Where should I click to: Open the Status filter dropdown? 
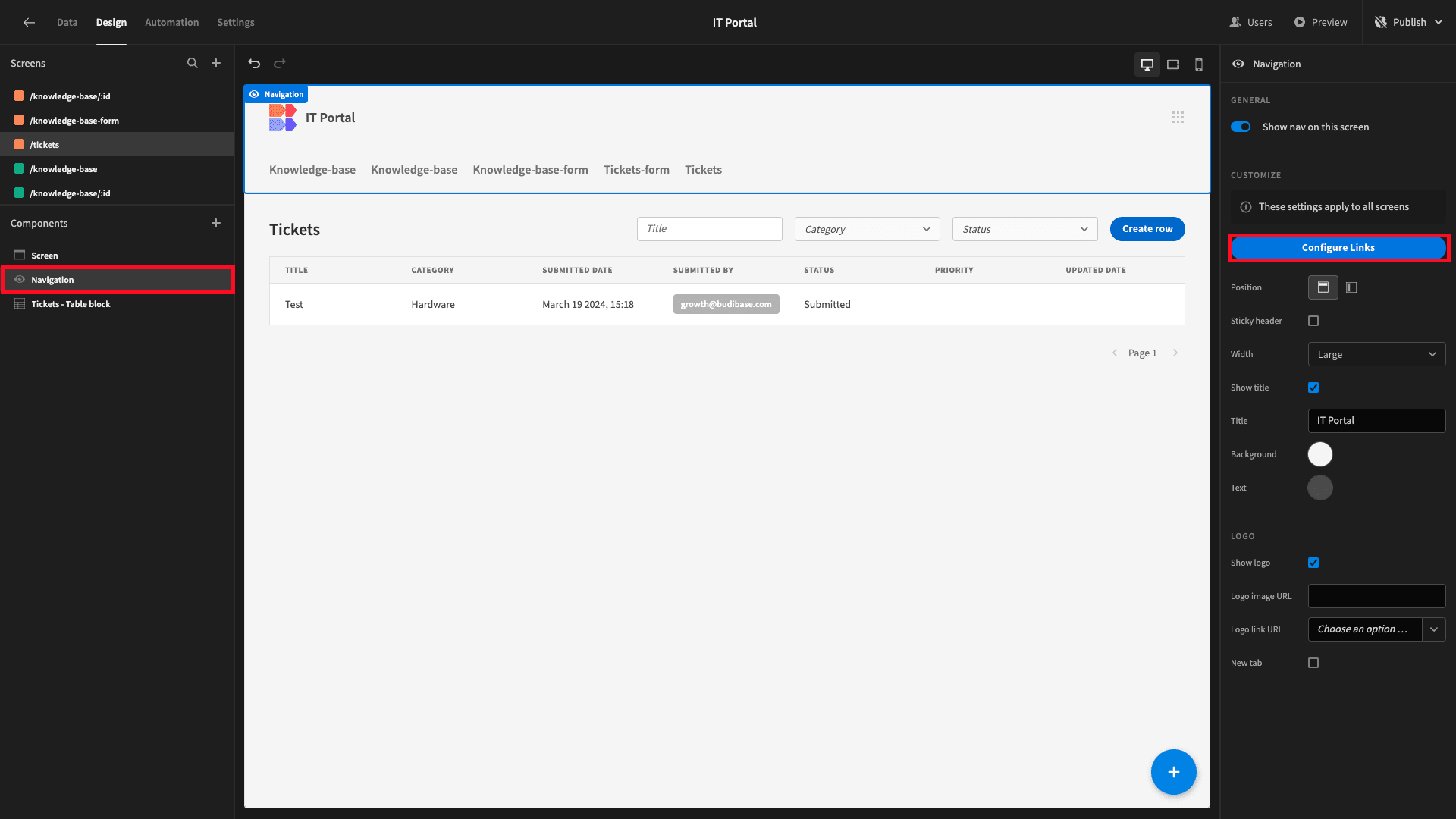pyautogui.click(x=1025, y=229)
